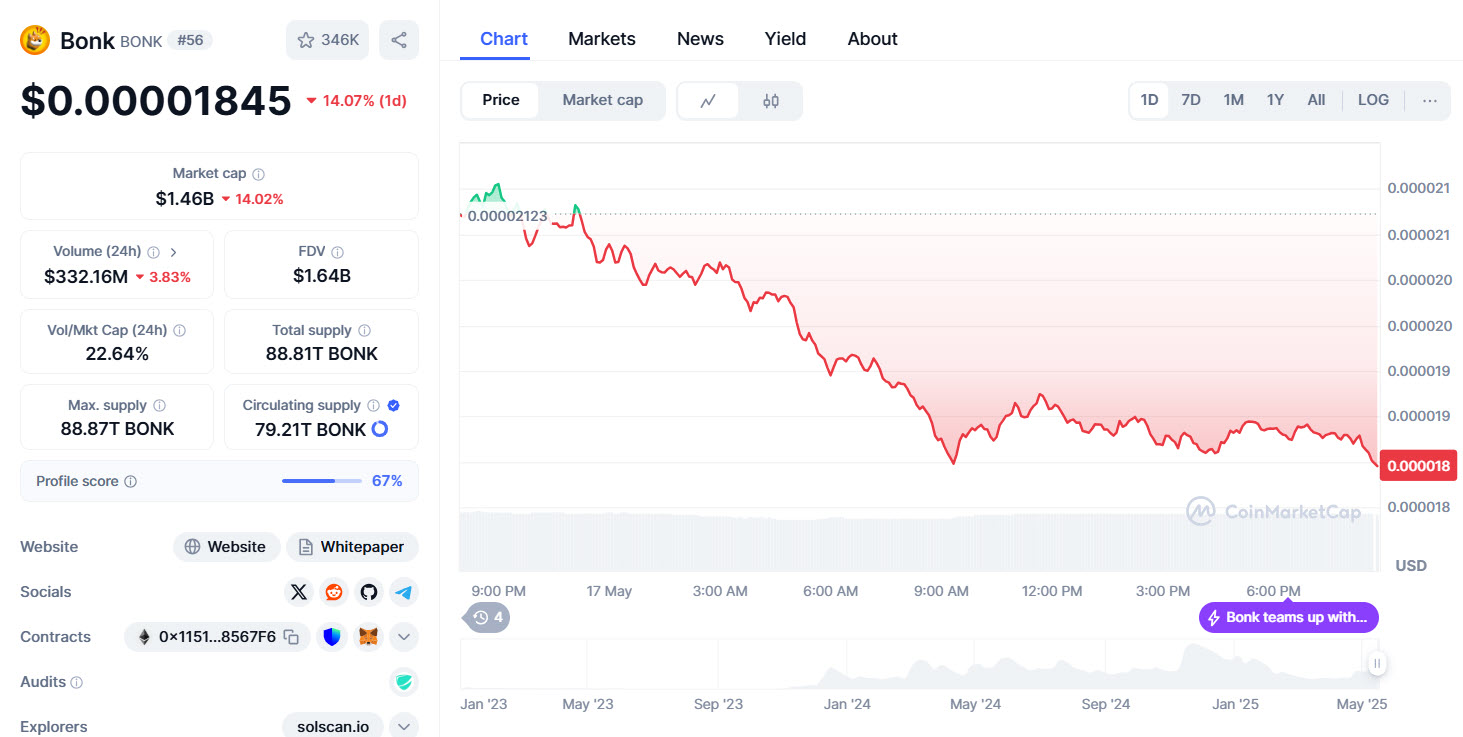Open the Whitepaper link
Viewport: 1463px width, 737px height.
352,547
